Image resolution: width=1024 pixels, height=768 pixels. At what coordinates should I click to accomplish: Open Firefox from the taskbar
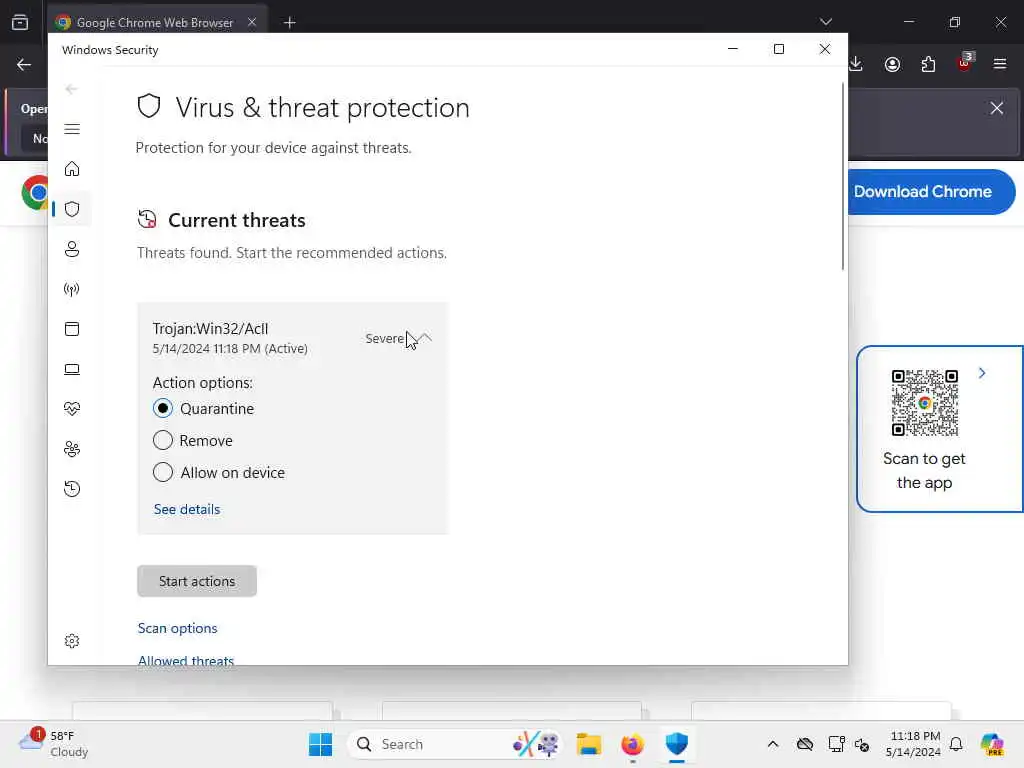click(632, 744)
